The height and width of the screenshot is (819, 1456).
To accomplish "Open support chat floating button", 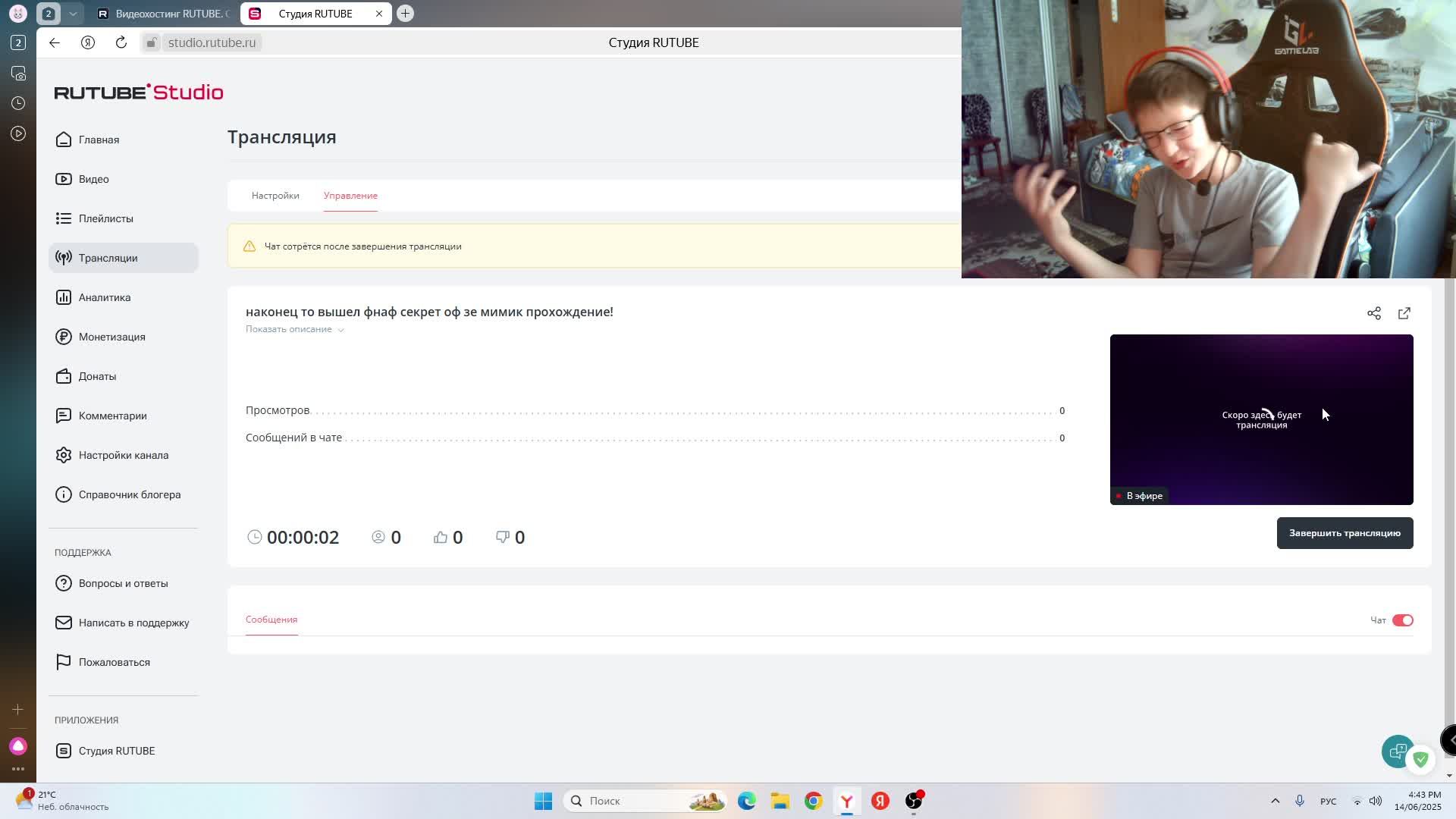I will [1398, 752].
